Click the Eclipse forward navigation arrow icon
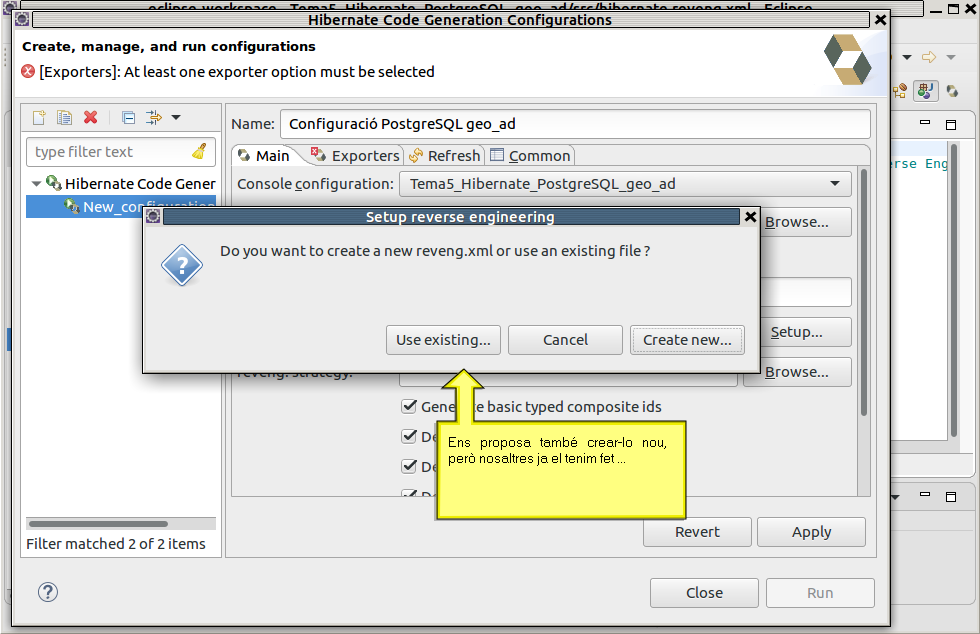The image size is (980, 634). (x=929, y=57)
